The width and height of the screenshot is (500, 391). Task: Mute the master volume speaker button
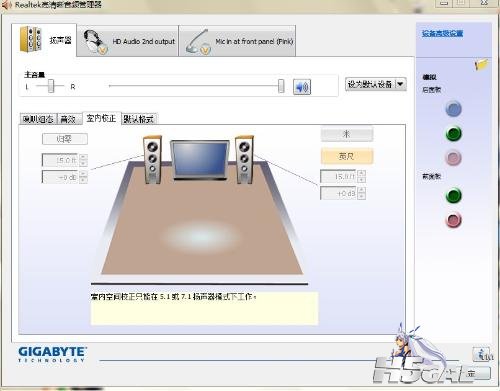(302, 87)
